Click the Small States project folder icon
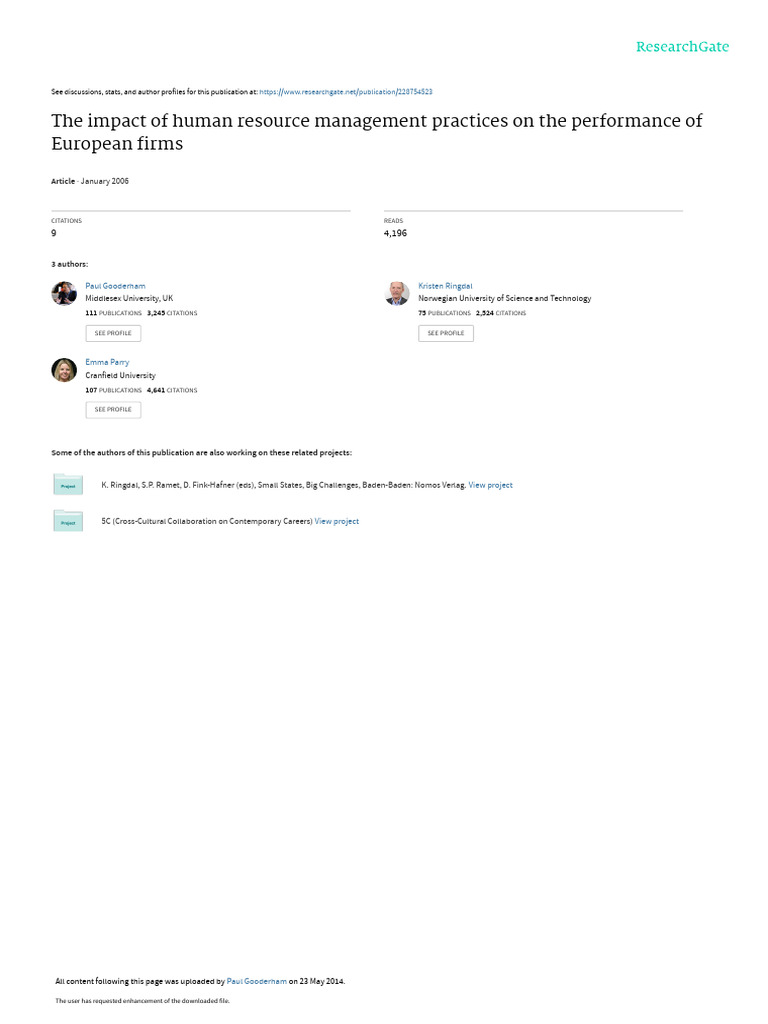This screenshot has width=768, height=1024. click(x=68, y=485)
